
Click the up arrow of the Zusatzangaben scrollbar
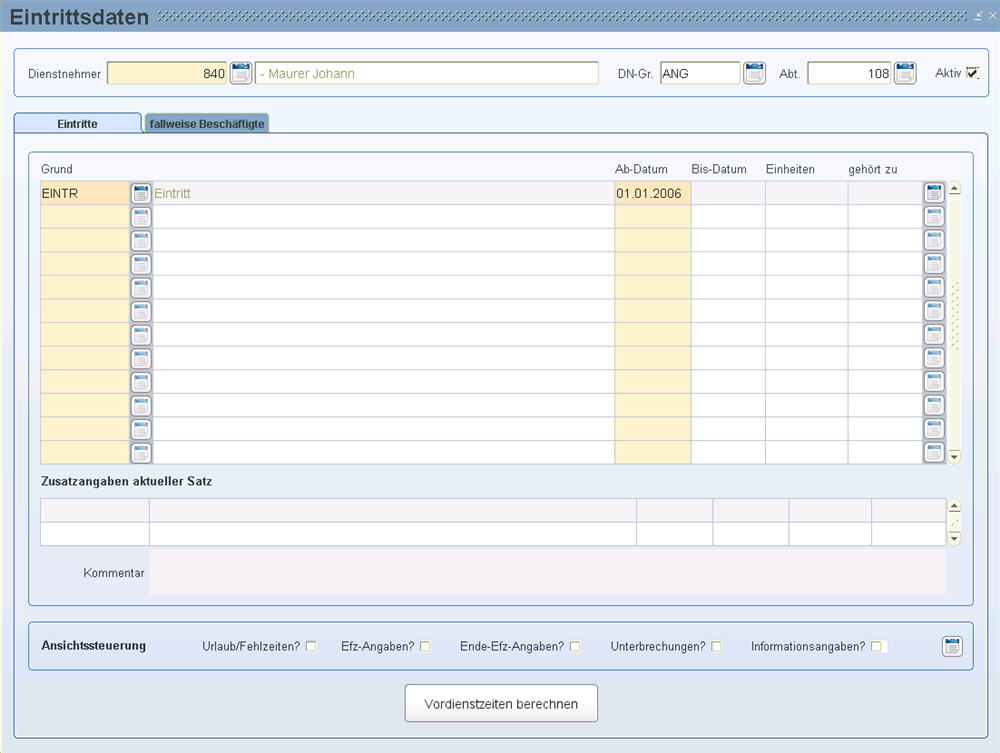[x=955, y=506]
